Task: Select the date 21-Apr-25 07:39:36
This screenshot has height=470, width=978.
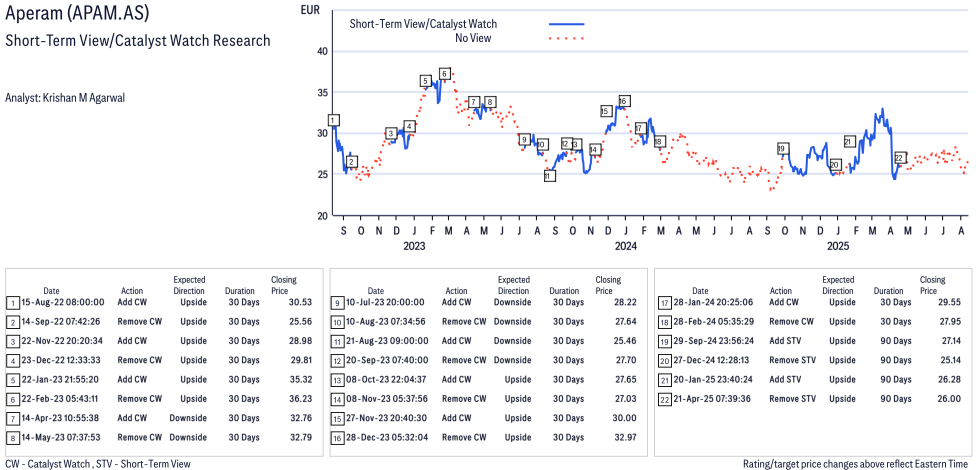Action: (x=713, y=399)
